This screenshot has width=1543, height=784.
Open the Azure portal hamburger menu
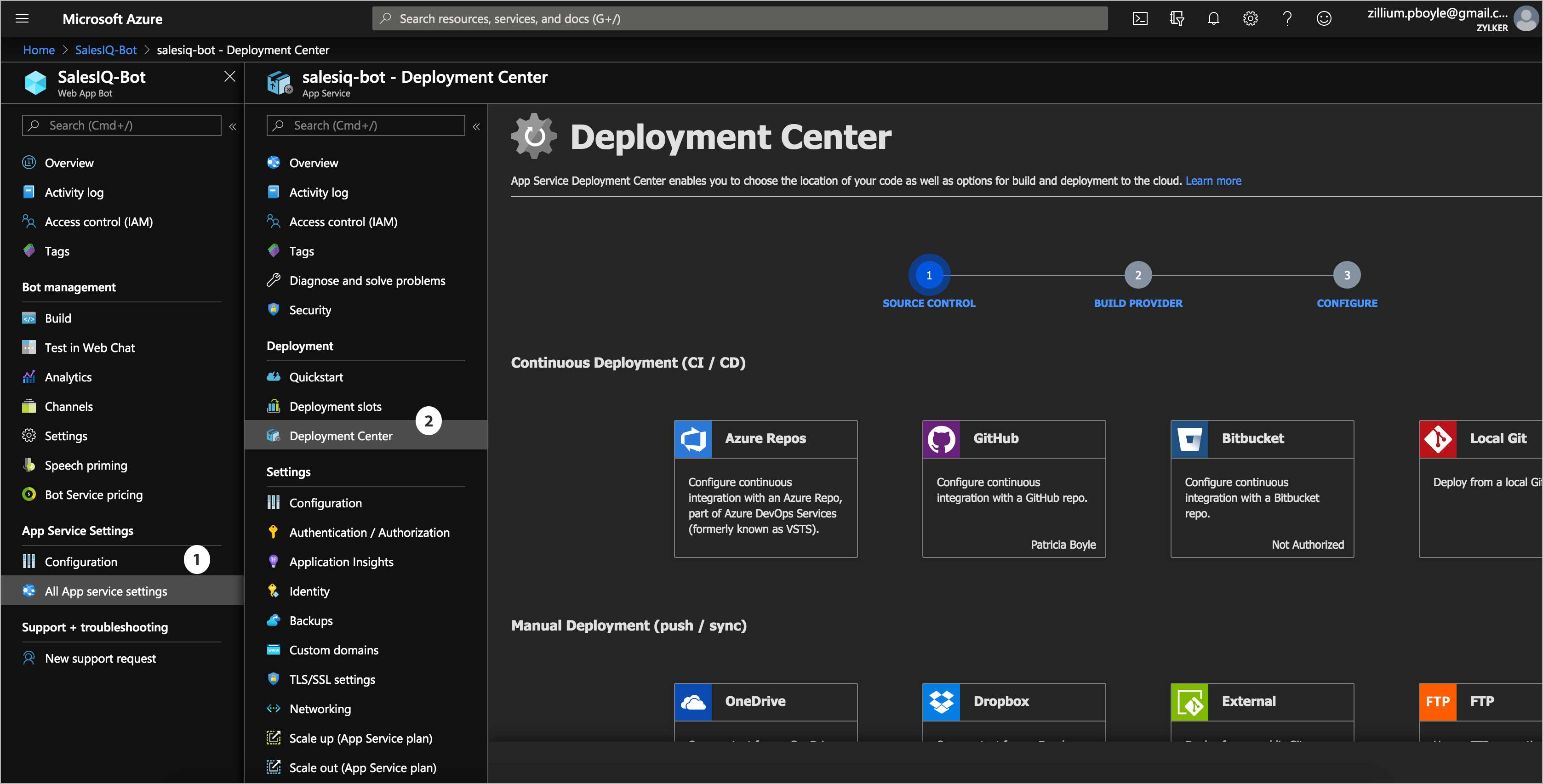point(22,18)
